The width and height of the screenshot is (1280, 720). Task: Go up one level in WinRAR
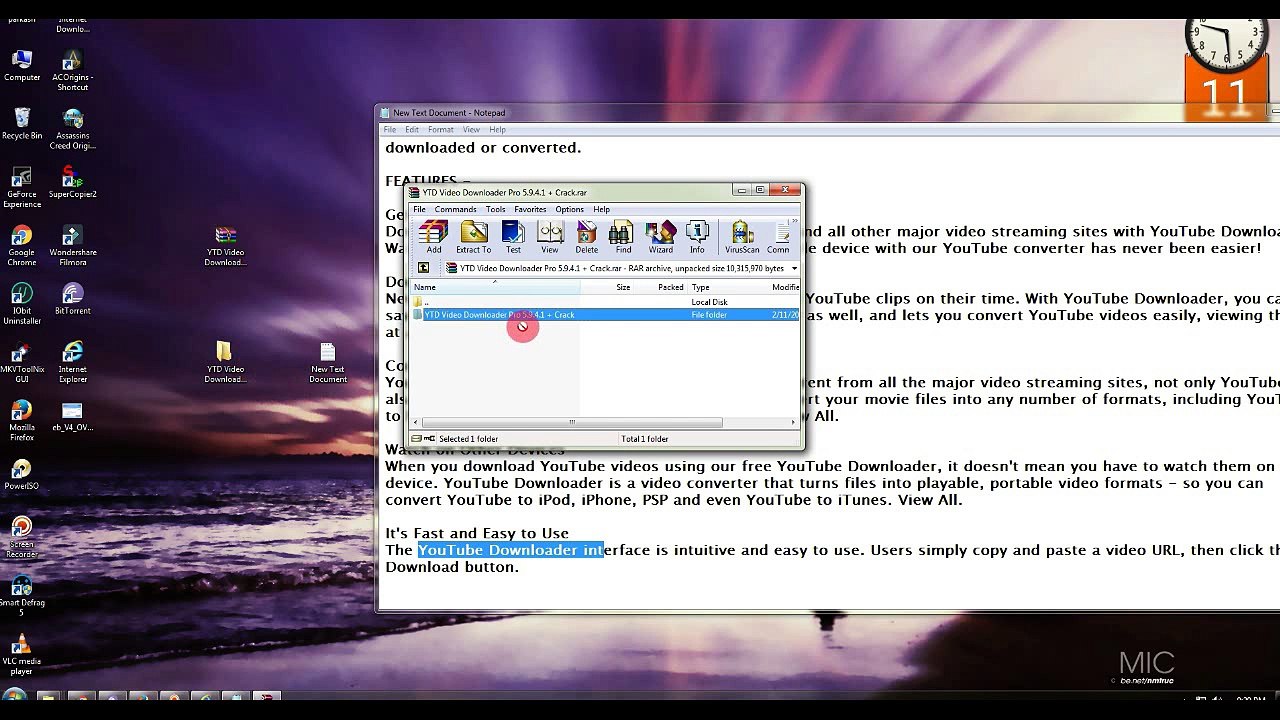point(423,268)
